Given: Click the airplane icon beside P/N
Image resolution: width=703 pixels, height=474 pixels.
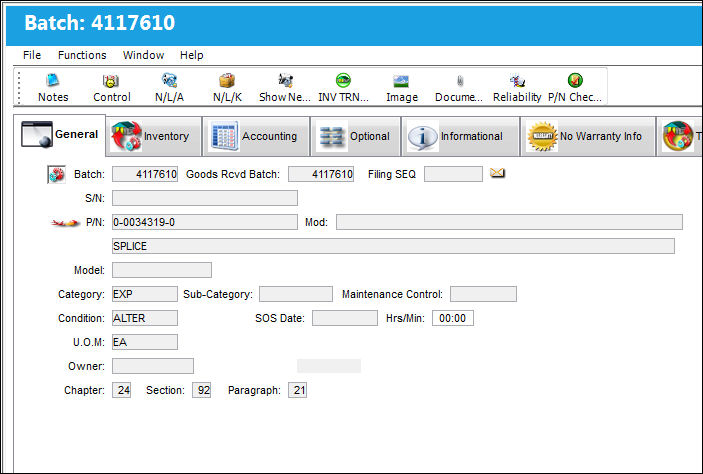Looking at the screenshot, I should (65, 222).
